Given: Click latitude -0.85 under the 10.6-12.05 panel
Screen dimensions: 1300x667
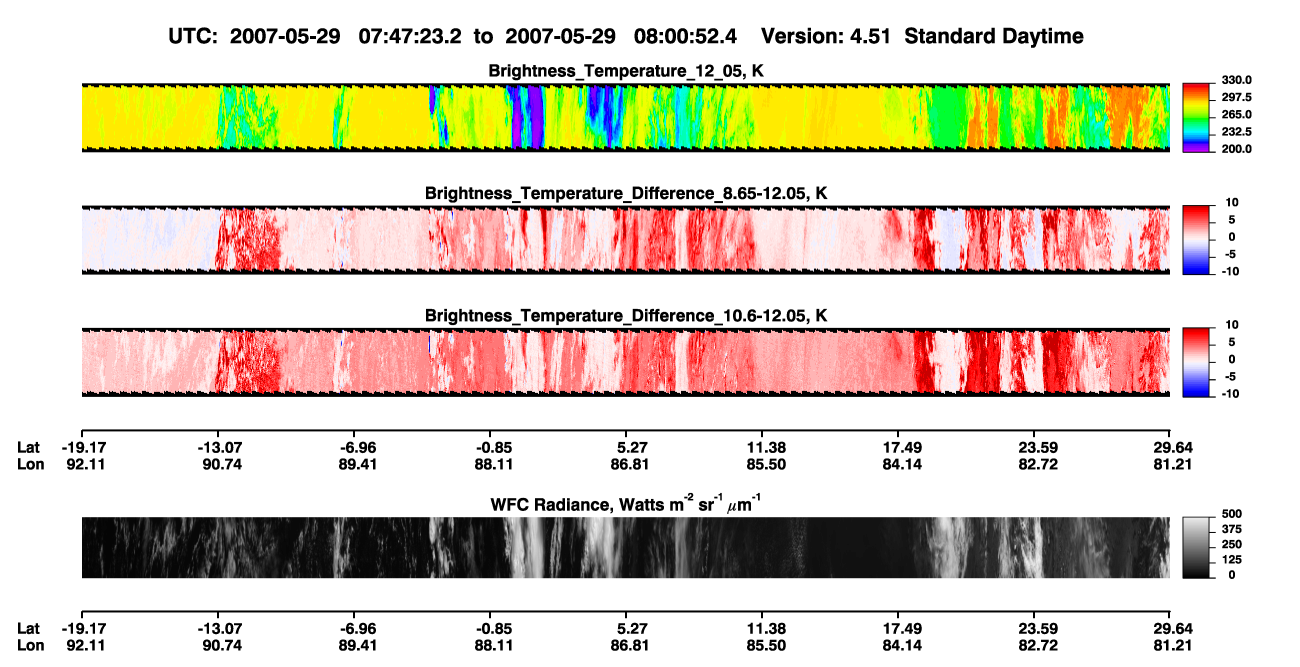Looking at the screenshot, I should pyautogui.click(x=492, y=448).
